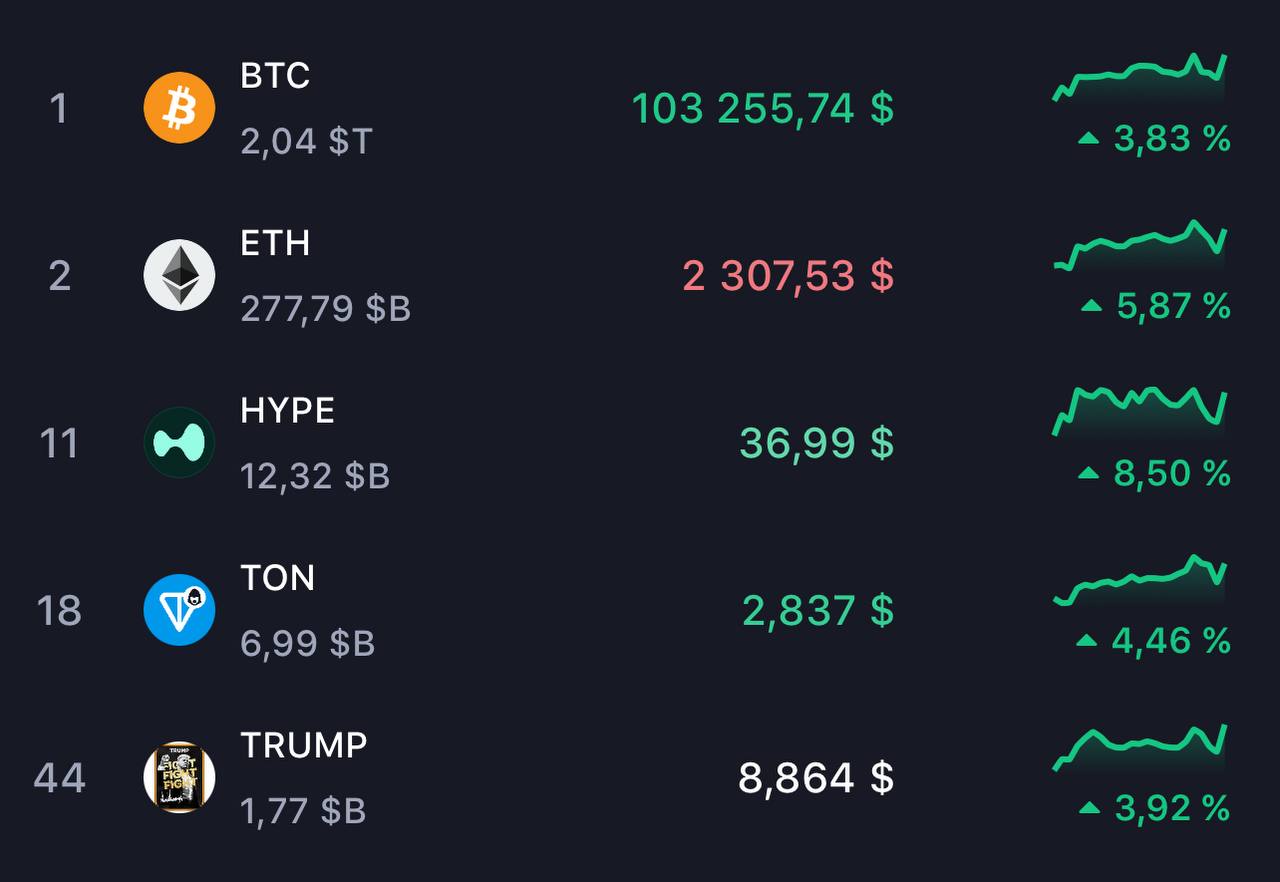This screenshot has height=882, width=1280.
Task: Tap the HYPE coin logo
Action: (x=179, y=442)
